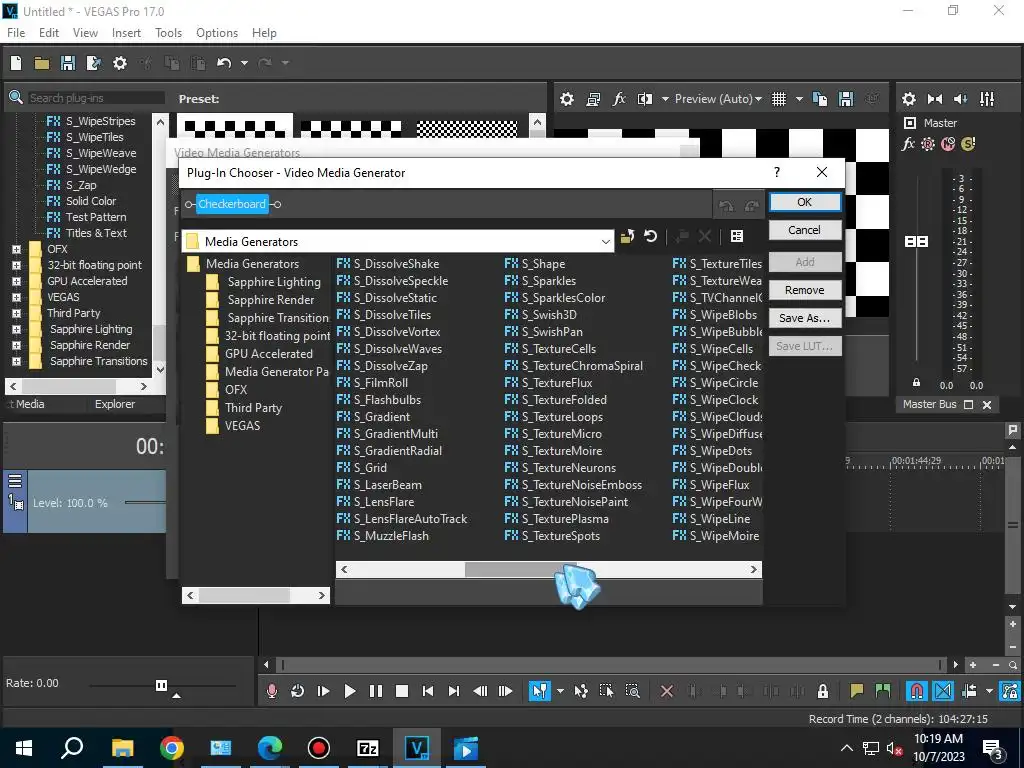Toggle Enable Snapping magnet icon
The image size is (1024, 768).
[916, 691]
